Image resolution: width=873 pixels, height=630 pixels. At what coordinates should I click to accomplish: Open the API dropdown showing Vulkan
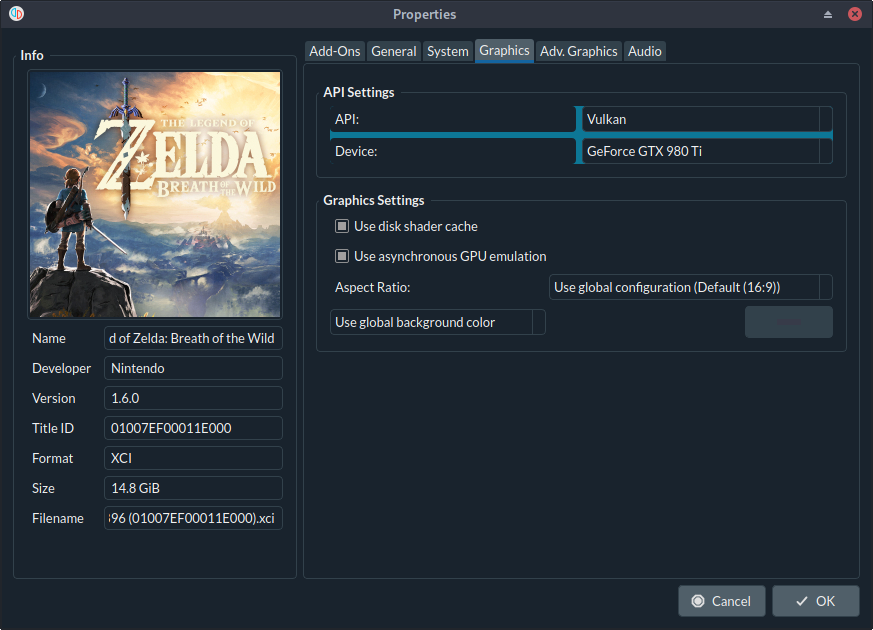coord(706,119)
